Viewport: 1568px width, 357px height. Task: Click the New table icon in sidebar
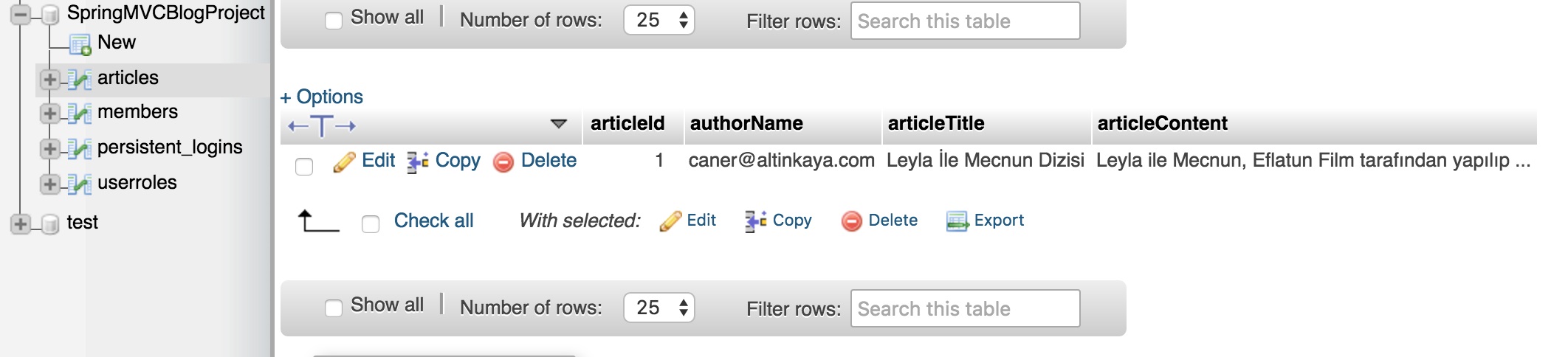(x=80, y=44)
